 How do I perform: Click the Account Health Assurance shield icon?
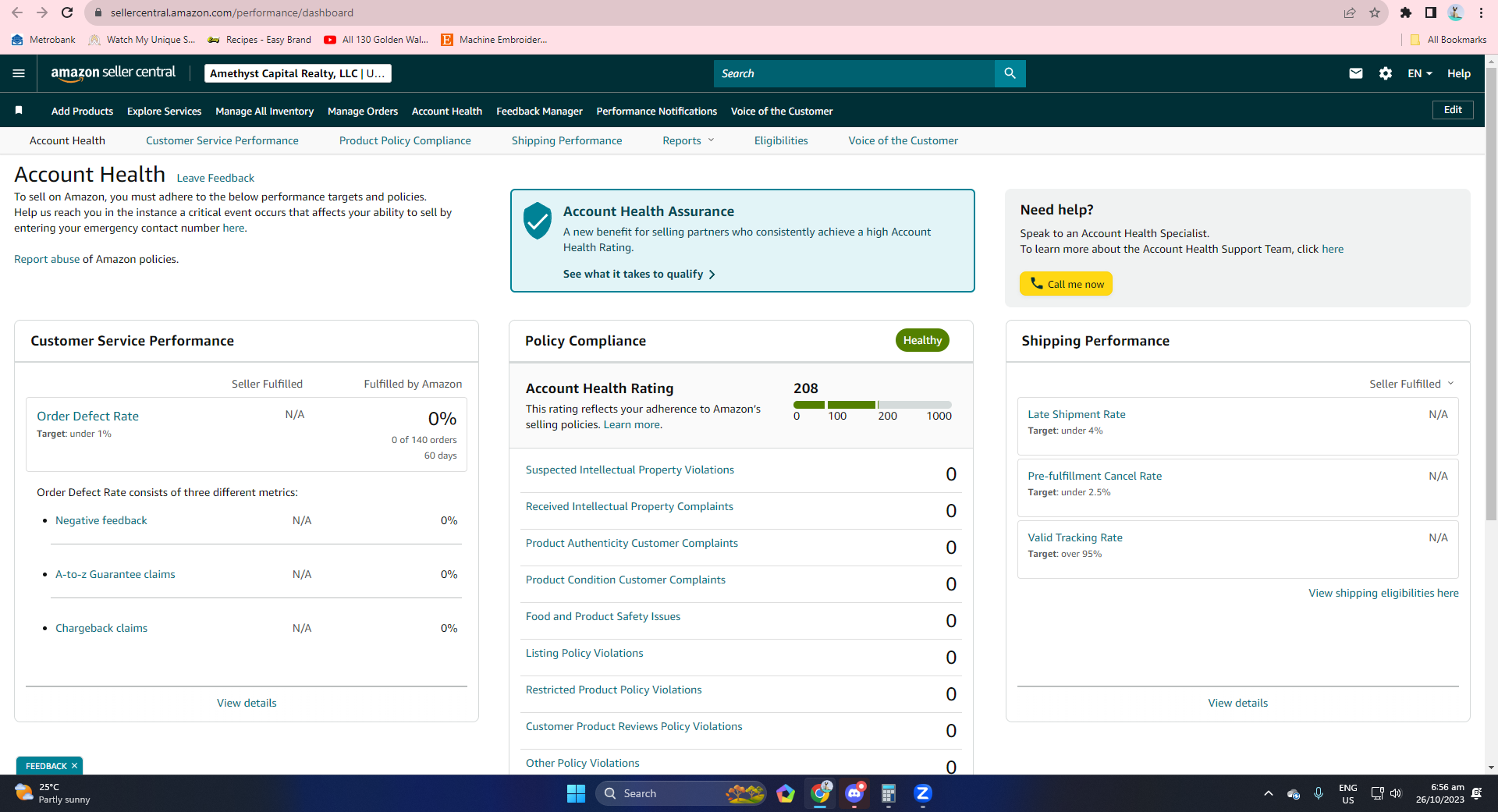pyautogui.click(x=537, y=221)
